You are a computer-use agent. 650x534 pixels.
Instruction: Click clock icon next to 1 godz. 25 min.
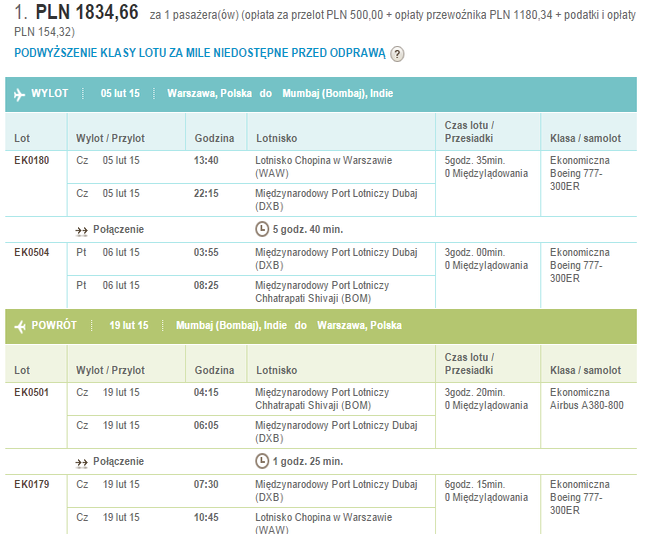click(262, 461)
